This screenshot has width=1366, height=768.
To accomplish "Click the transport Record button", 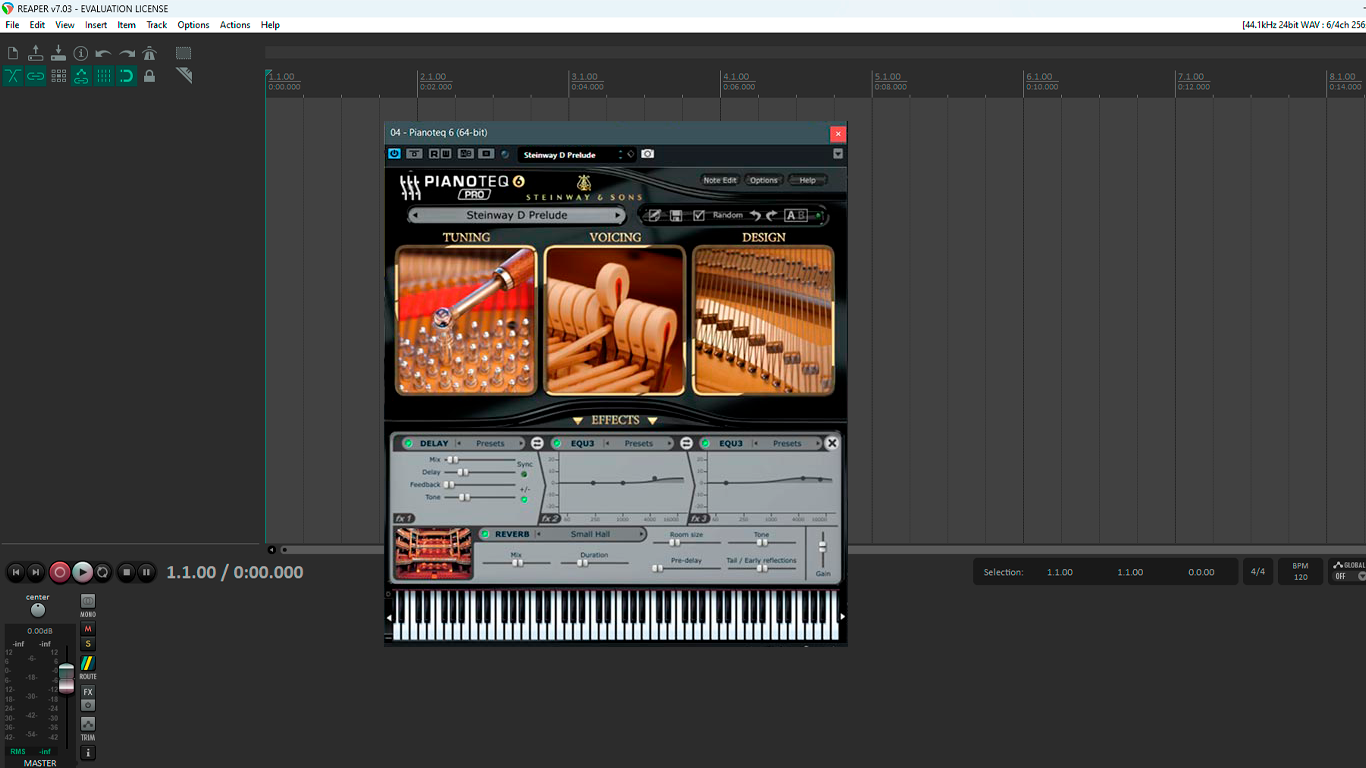I will 59,572.
